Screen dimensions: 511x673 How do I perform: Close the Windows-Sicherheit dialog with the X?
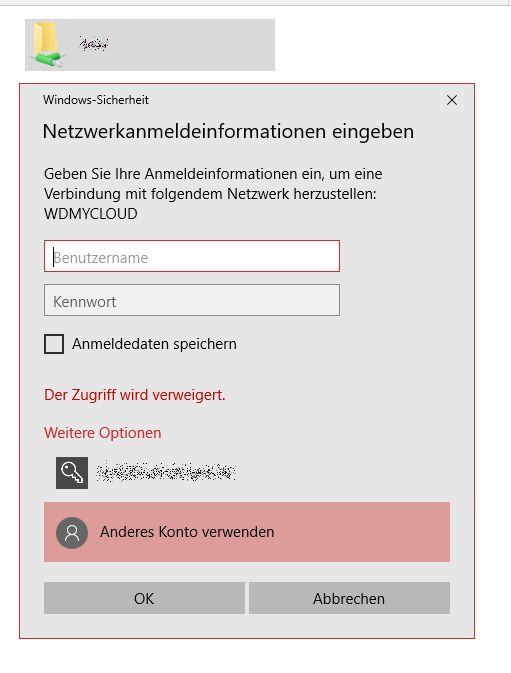[x=451, y=100]
